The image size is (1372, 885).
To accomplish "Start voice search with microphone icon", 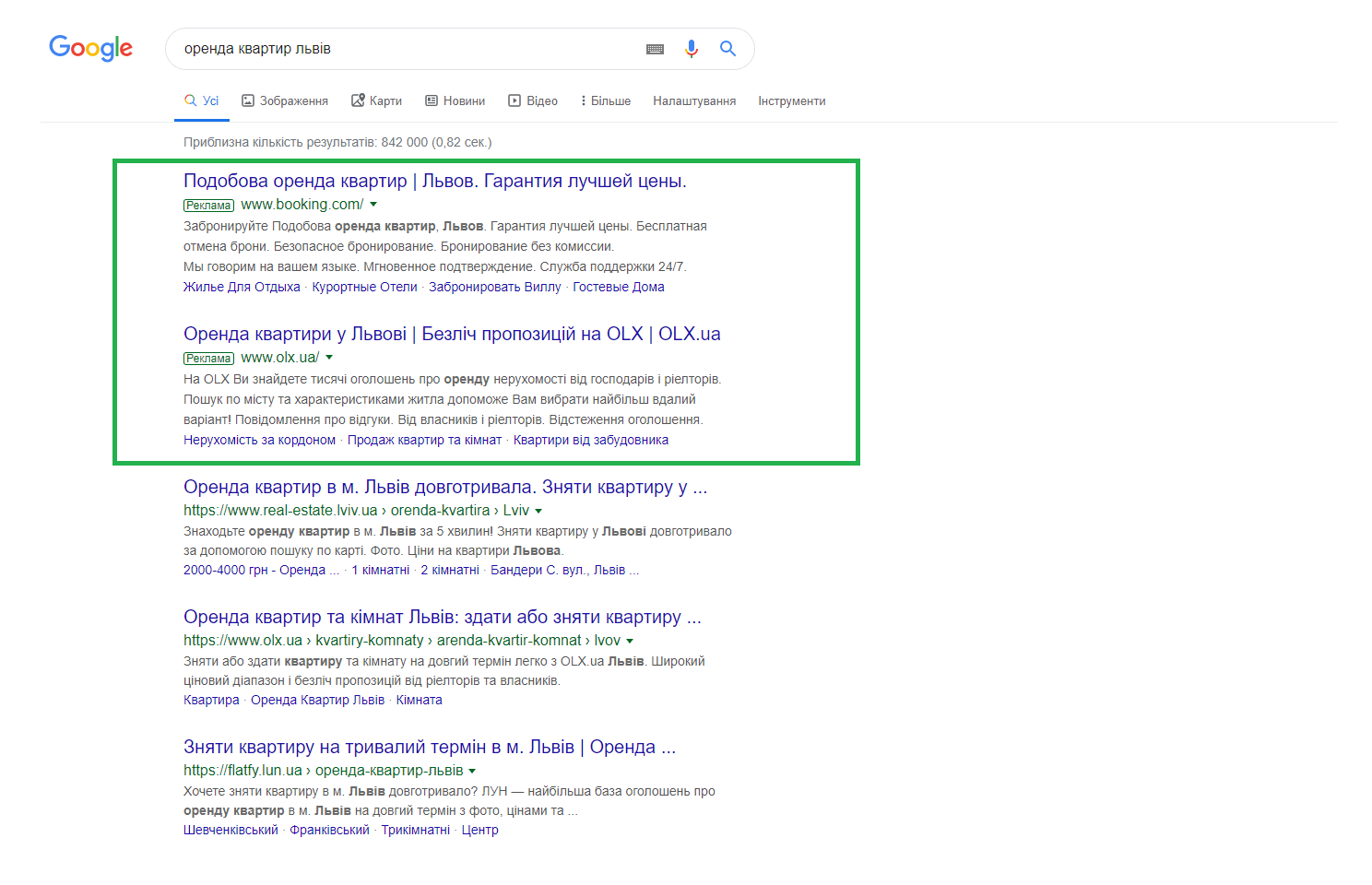I will pyautogui.click(x=692, y=49).
